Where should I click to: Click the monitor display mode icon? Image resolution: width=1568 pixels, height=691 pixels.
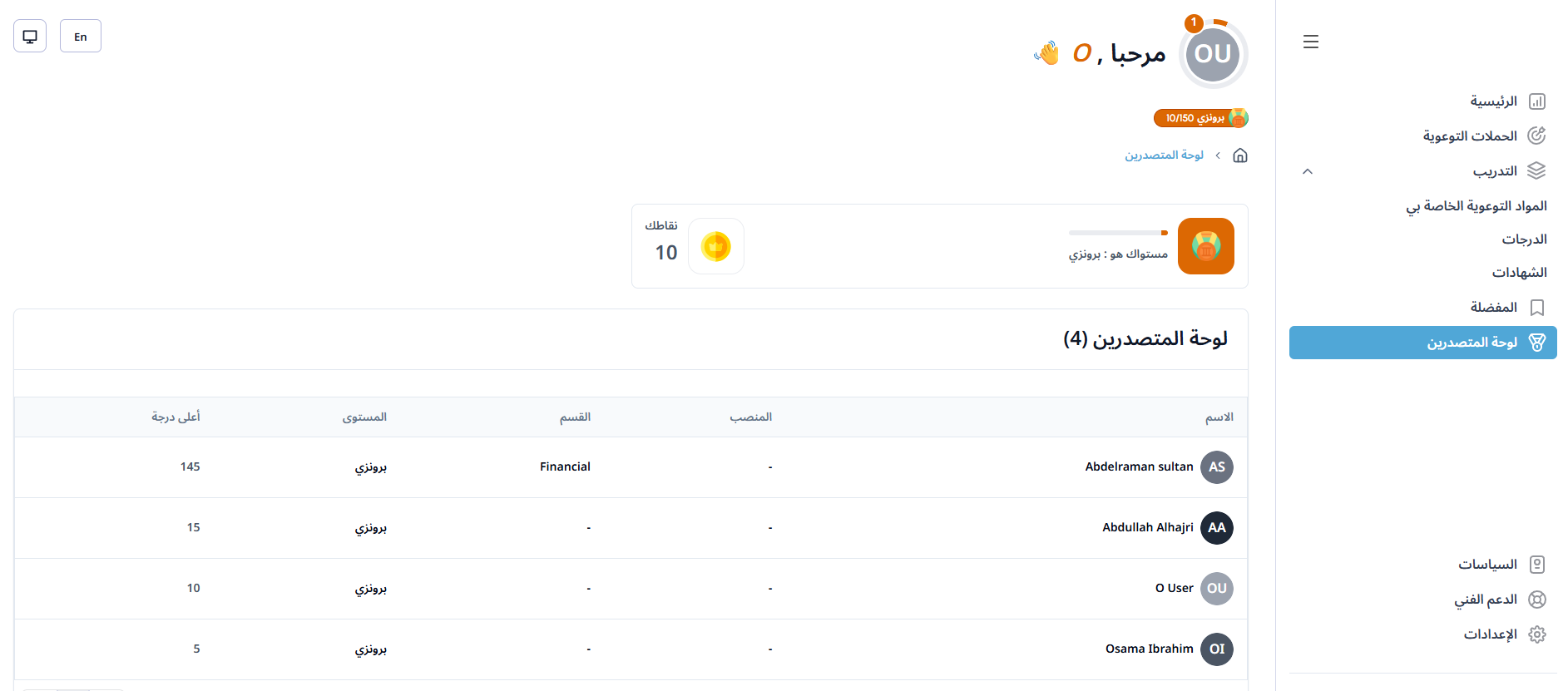pos(30,37)
